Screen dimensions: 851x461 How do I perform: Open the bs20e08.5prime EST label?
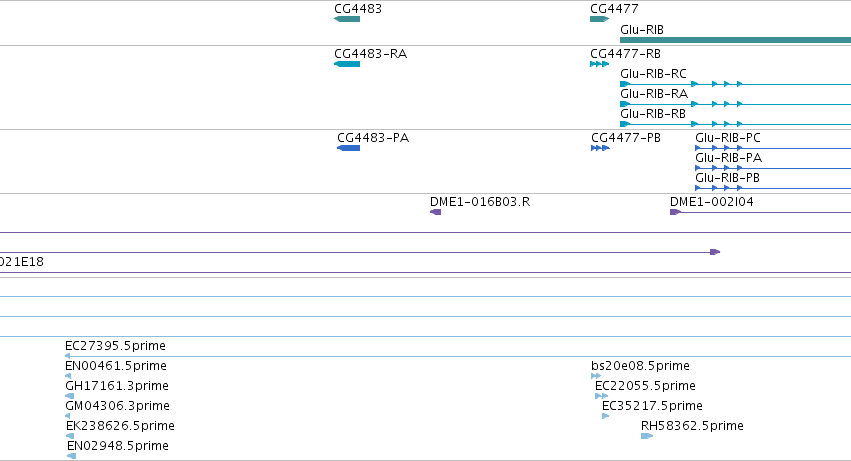pyautogui.click(x=640, y=366)
